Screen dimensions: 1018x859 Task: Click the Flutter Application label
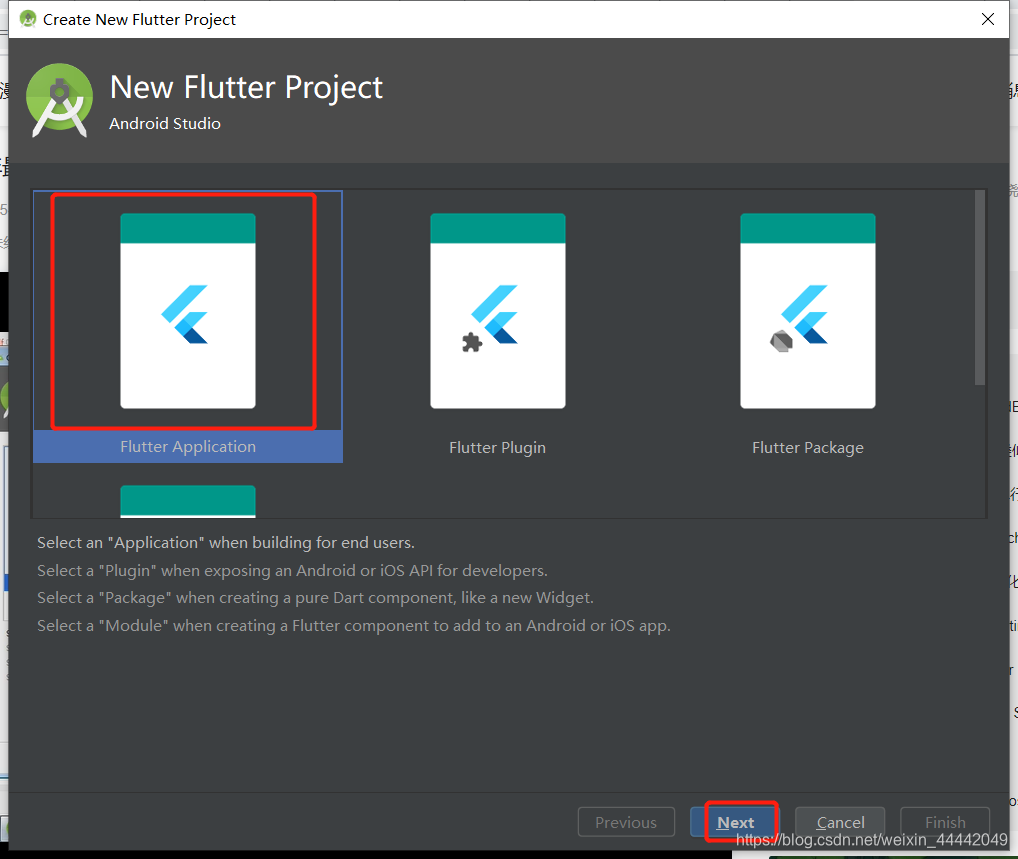point(188,447)
